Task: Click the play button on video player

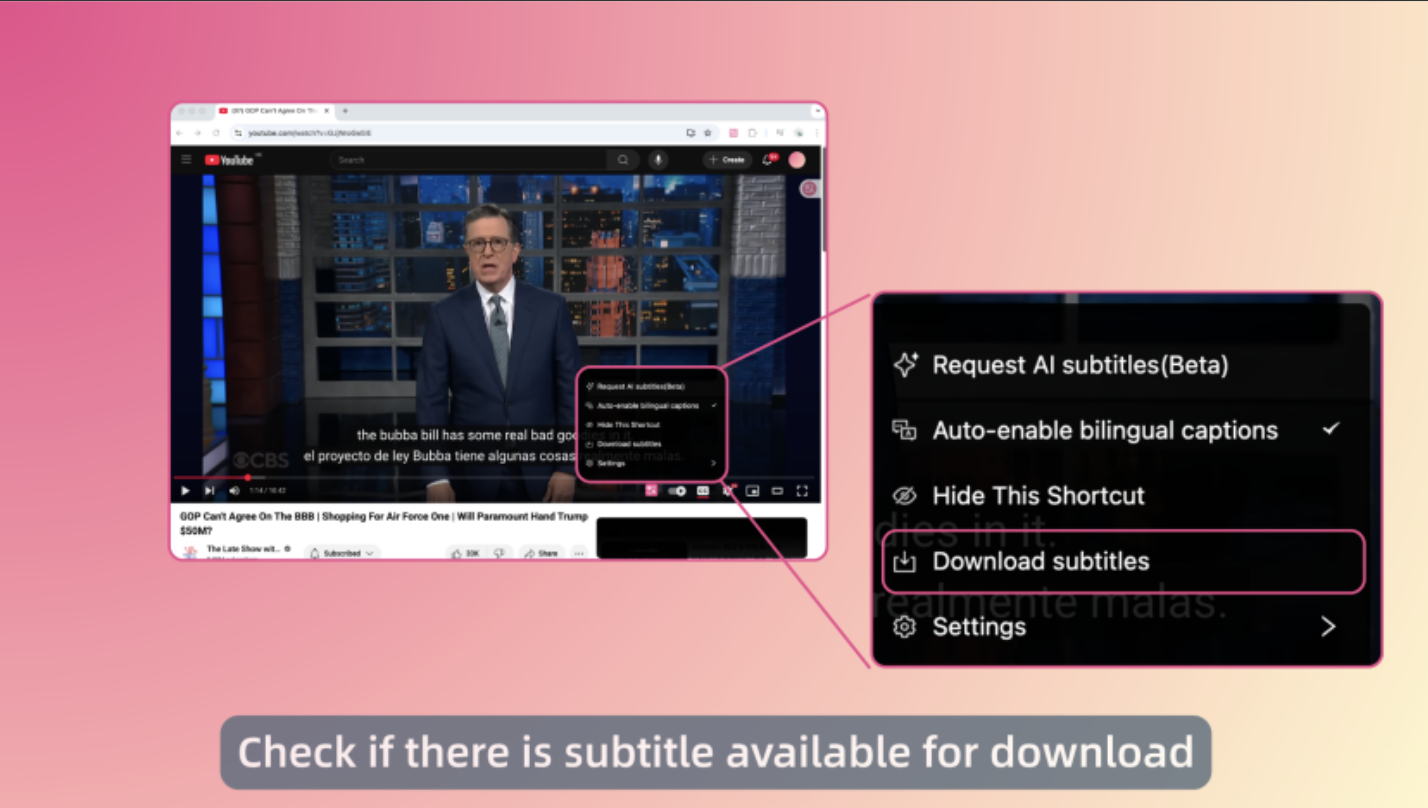Action: [x=185, y=491]
